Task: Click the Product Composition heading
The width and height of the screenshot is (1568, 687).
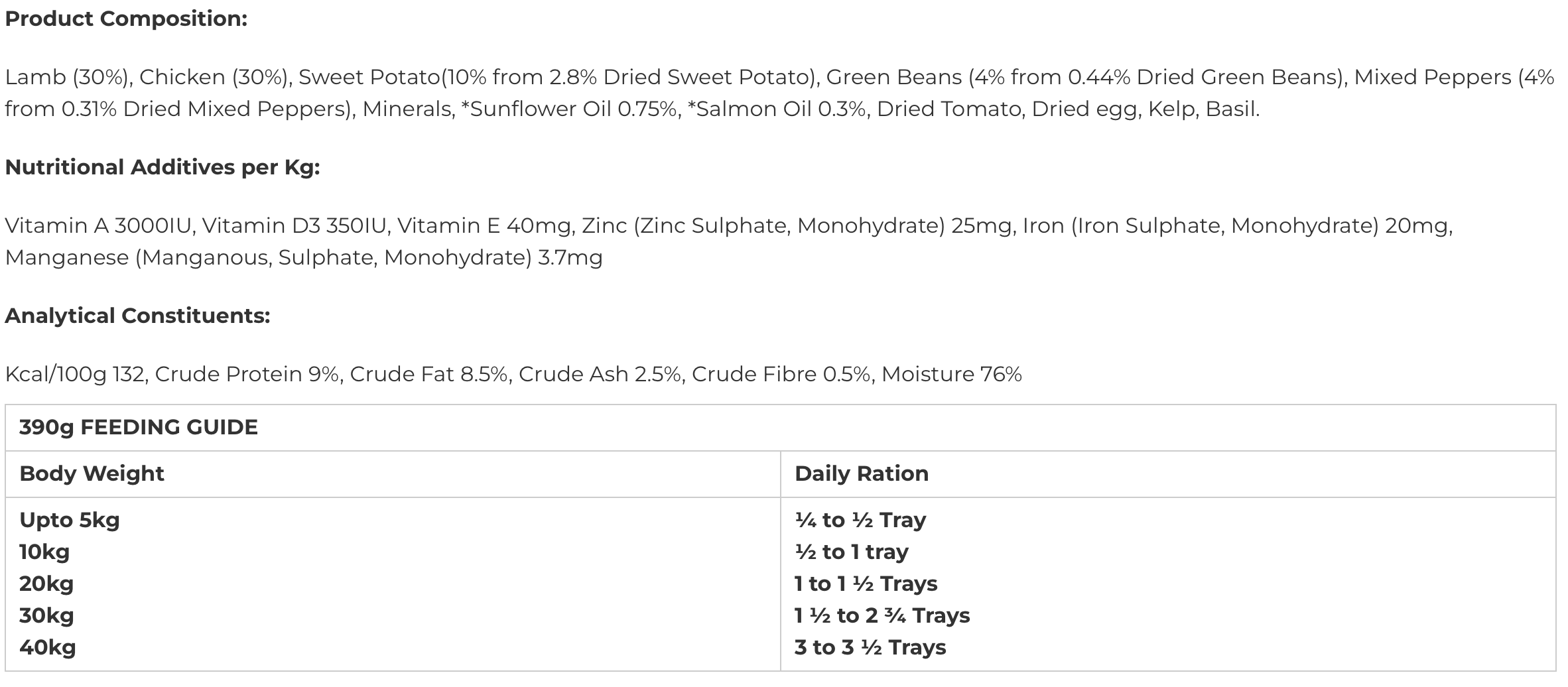Action: coord(126,19)
